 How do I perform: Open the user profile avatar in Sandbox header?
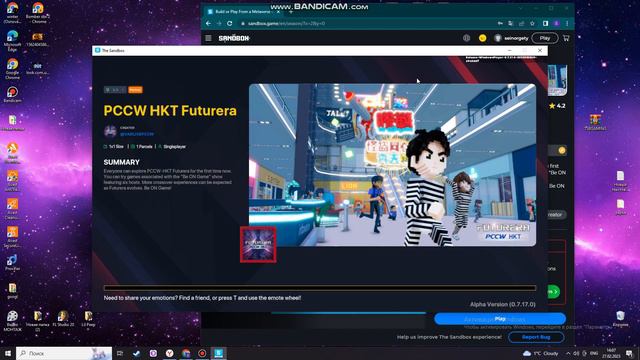498,38
